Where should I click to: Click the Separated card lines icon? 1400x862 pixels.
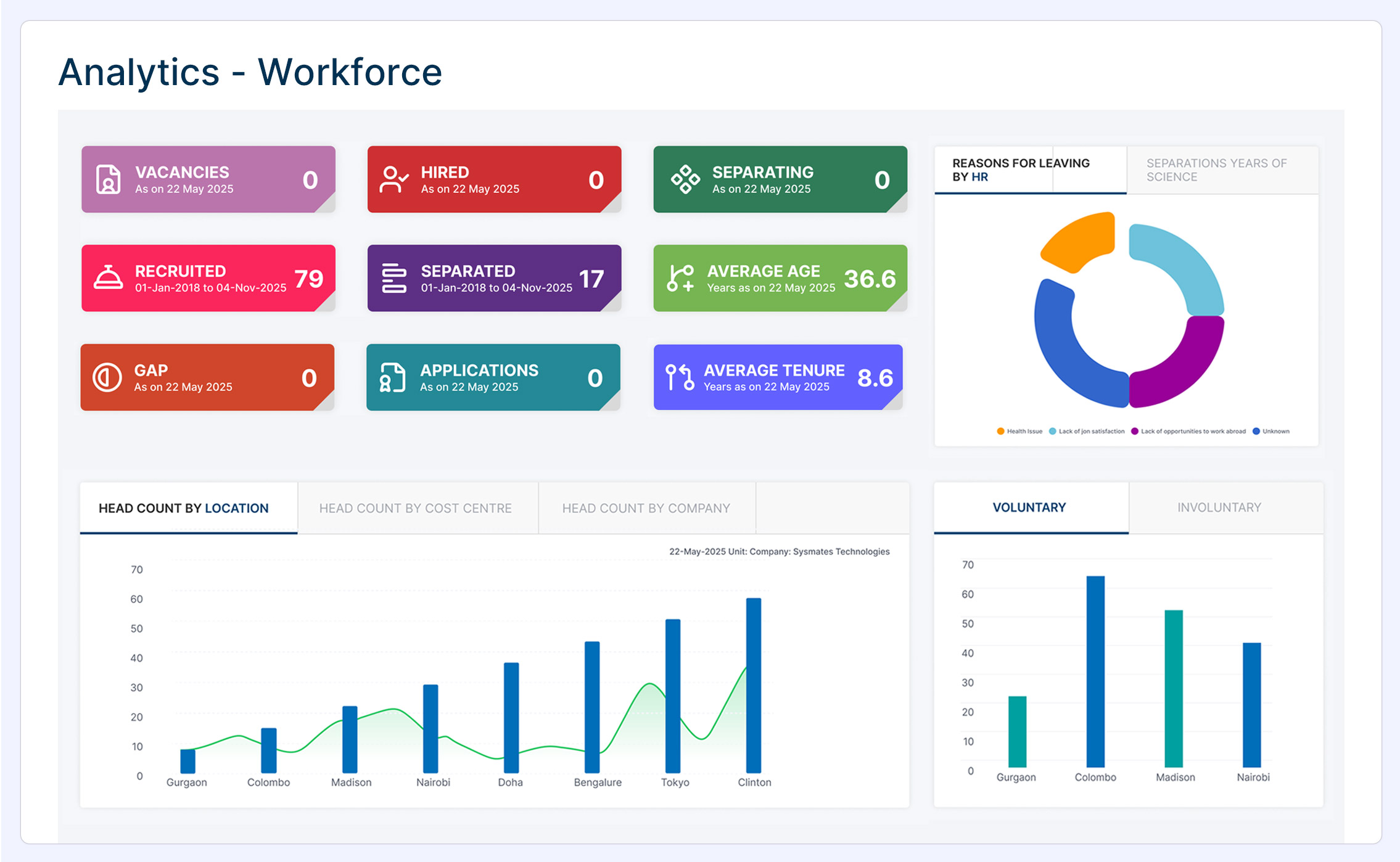(393, 278)
